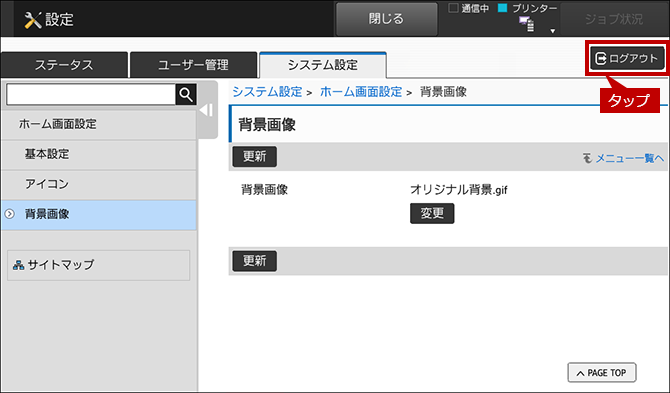This screenshot has width=670, height=393.
Task: Click the 閉じる button
Action: click(x=386, y=19)
